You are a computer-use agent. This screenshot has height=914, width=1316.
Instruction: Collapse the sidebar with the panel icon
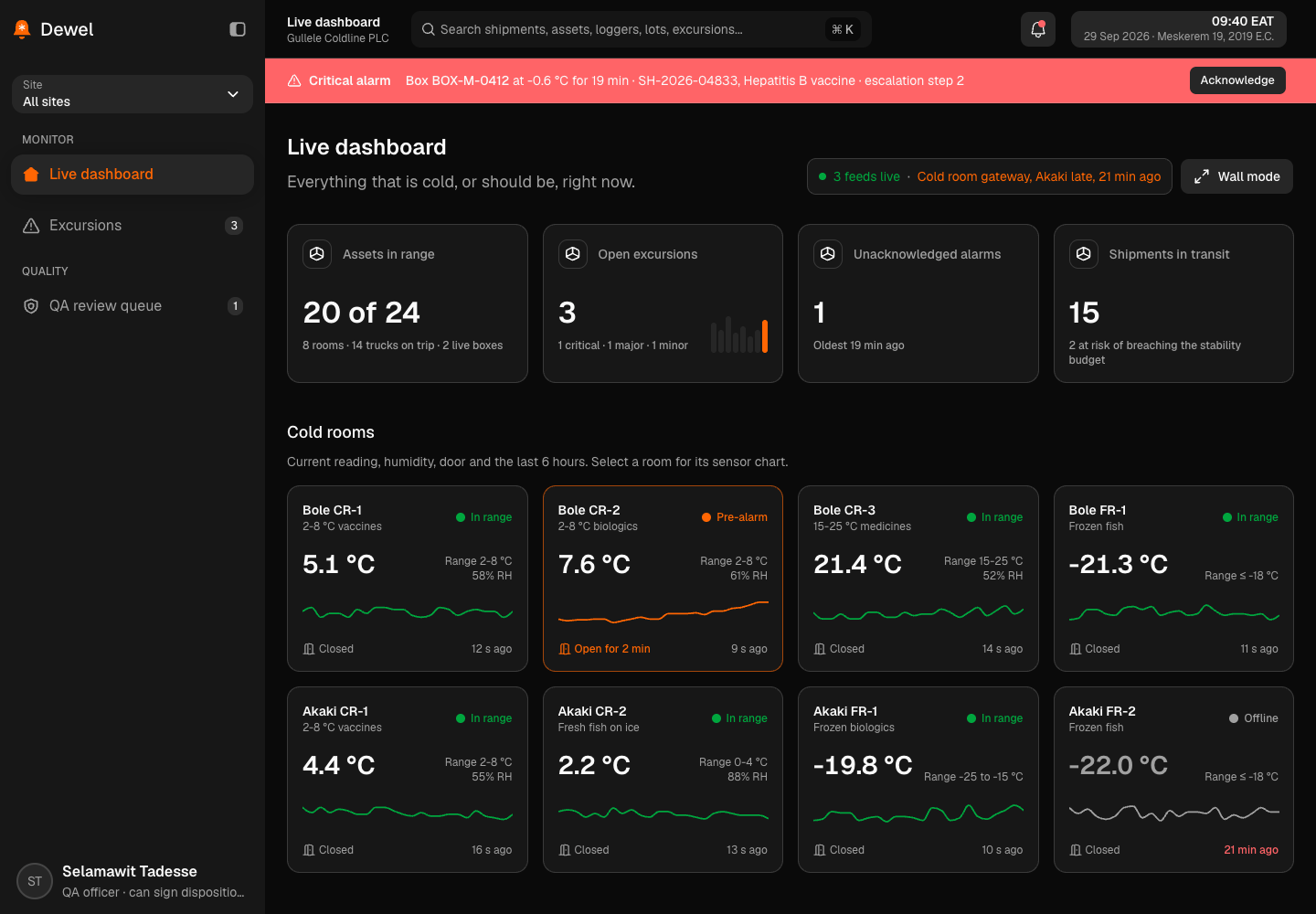238,29
